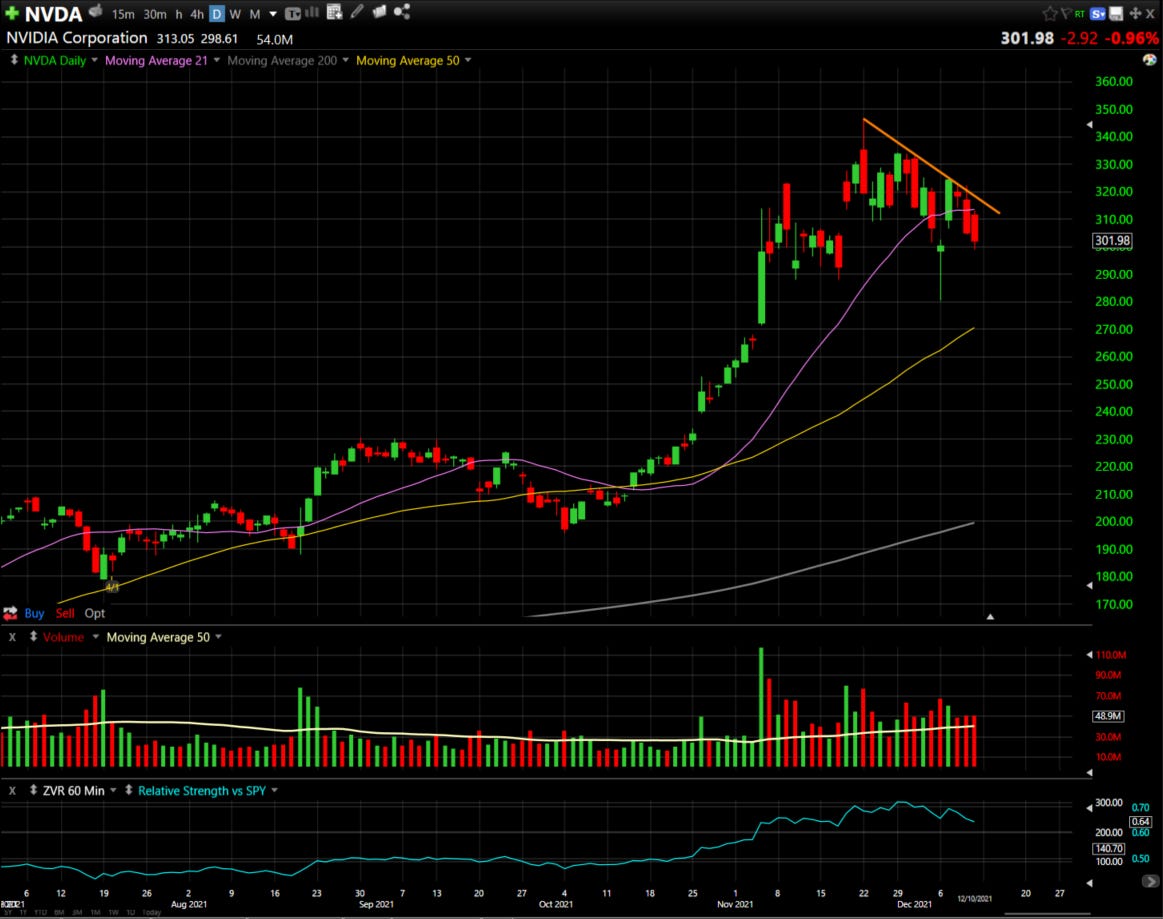Open the color palette icon
The image size is (1163, 919).
pyautogui.click(x=1150, y=59)
